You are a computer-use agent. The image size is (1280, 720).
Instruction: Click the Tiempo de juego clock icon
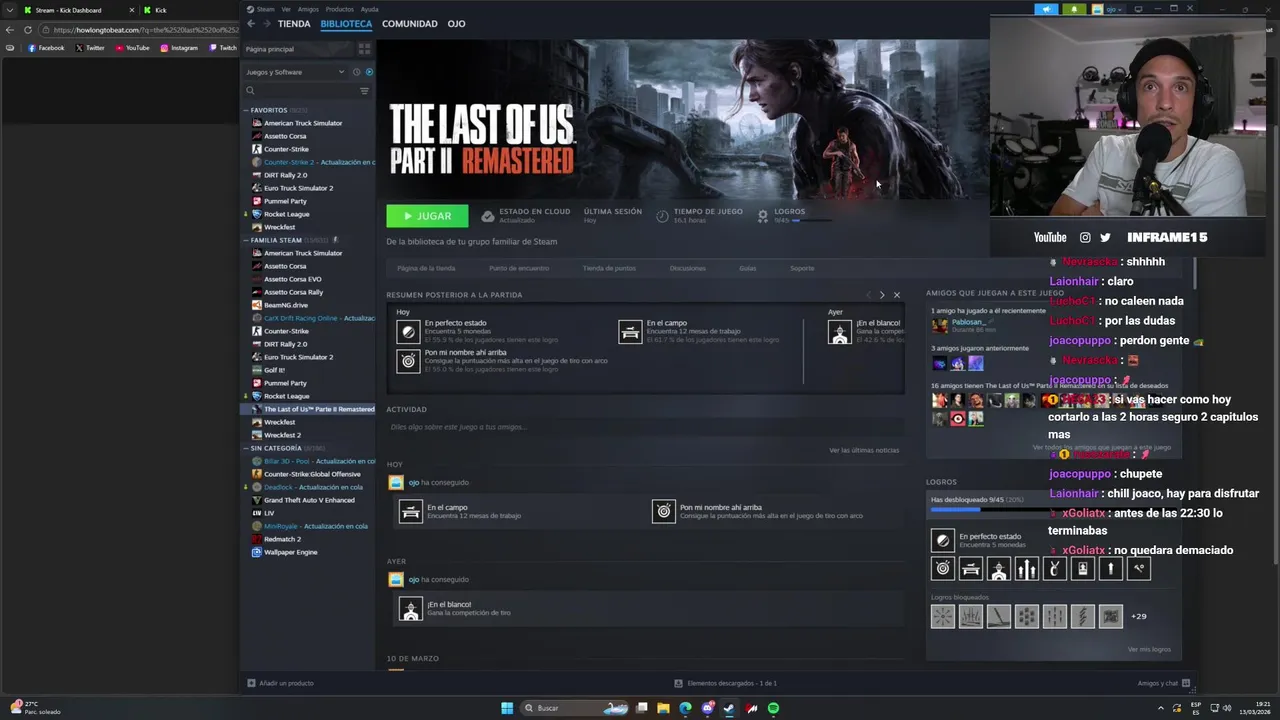tap(663, 216)
